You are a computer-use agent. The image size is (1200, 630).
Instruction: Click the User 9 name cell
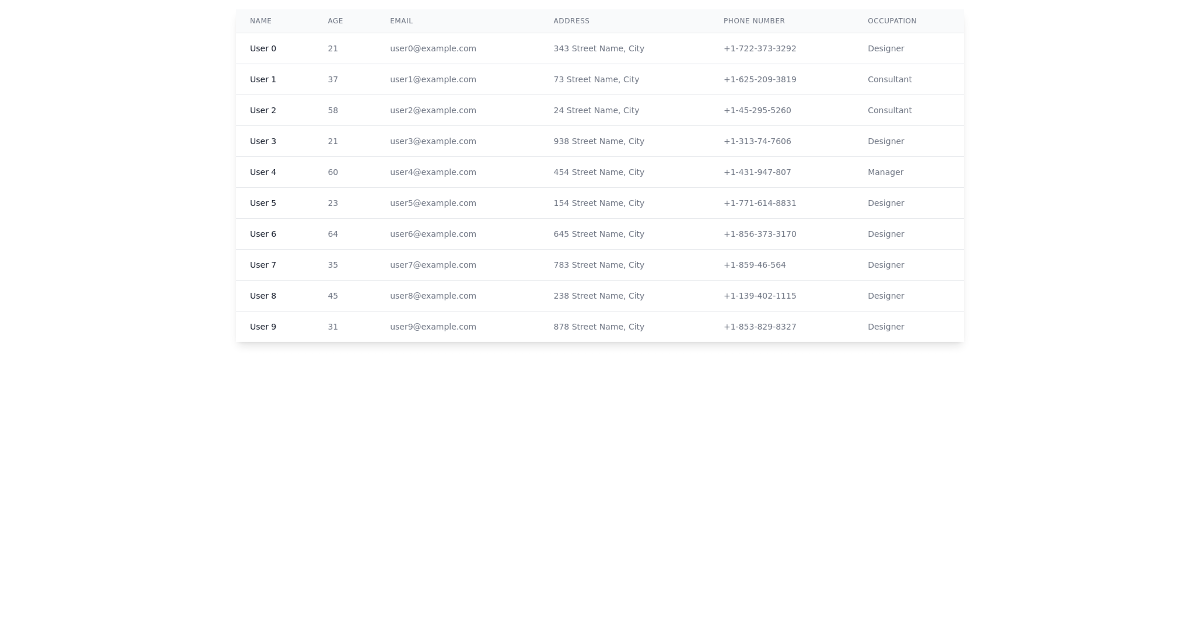click(x=263, y=328)
